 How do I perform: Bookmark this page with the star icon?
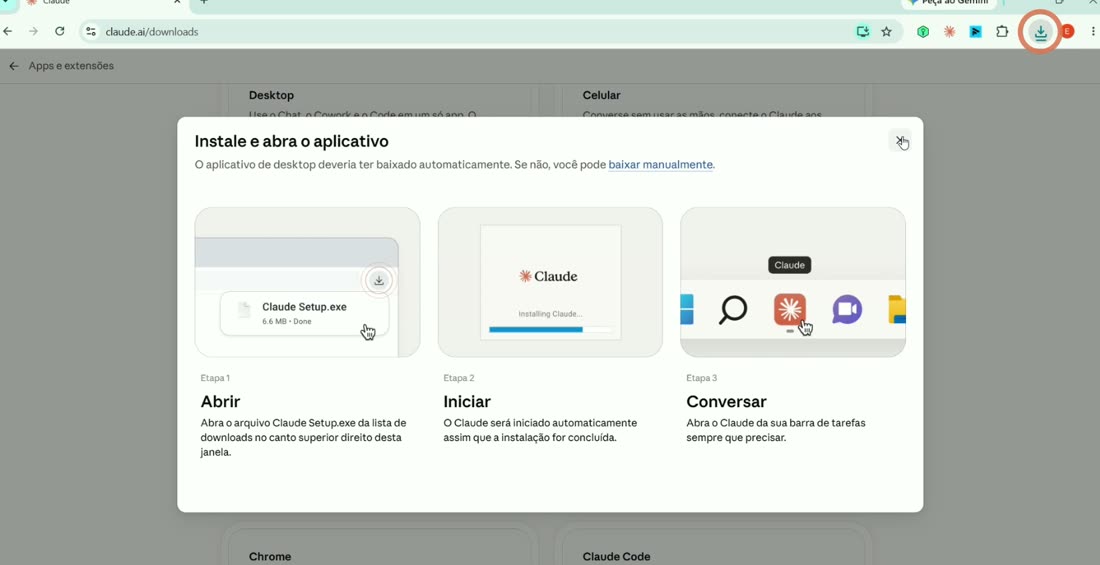pyautogui.click(x=887, y=32)
